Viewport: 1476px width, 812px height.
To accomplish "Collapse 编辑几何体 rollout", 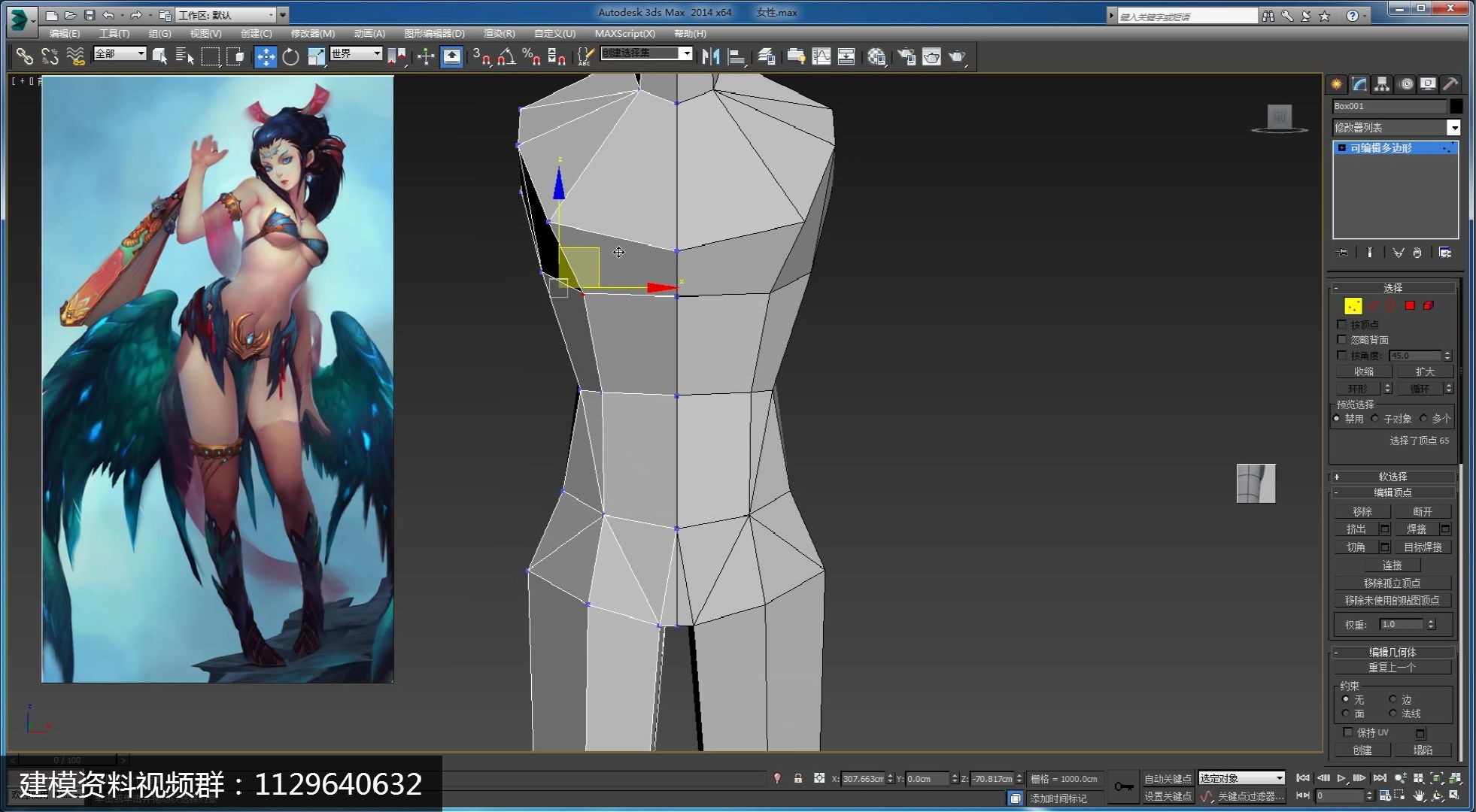I will click(1392, 652).
